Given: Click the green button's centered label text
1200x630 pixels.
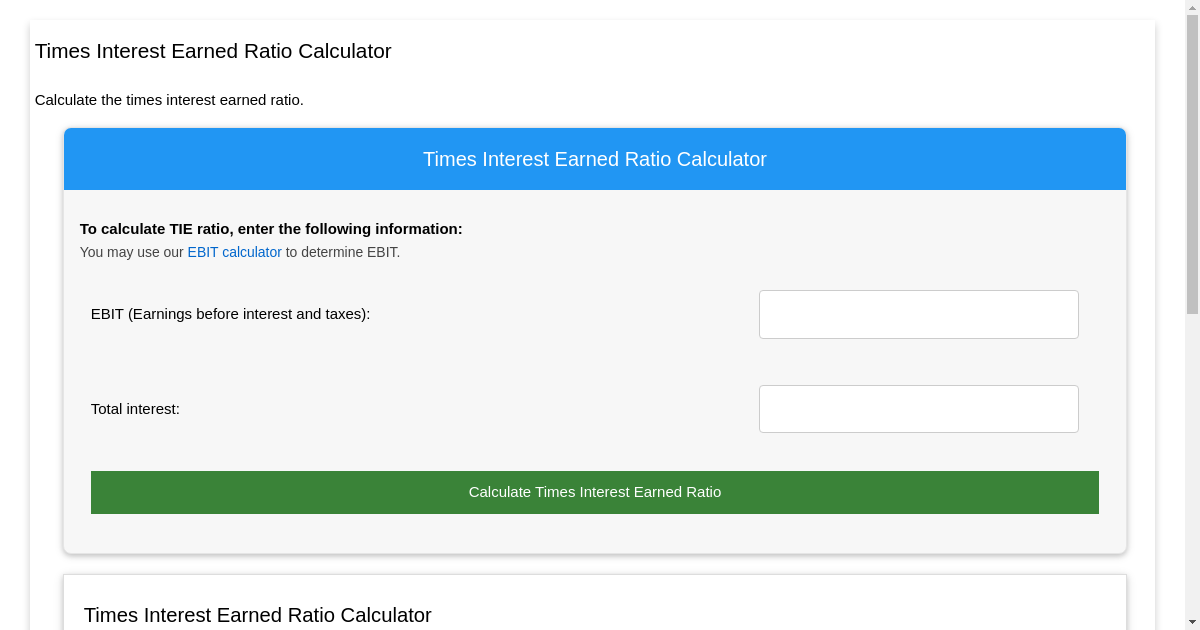Looking at the screenshot, I should (595, 492).
